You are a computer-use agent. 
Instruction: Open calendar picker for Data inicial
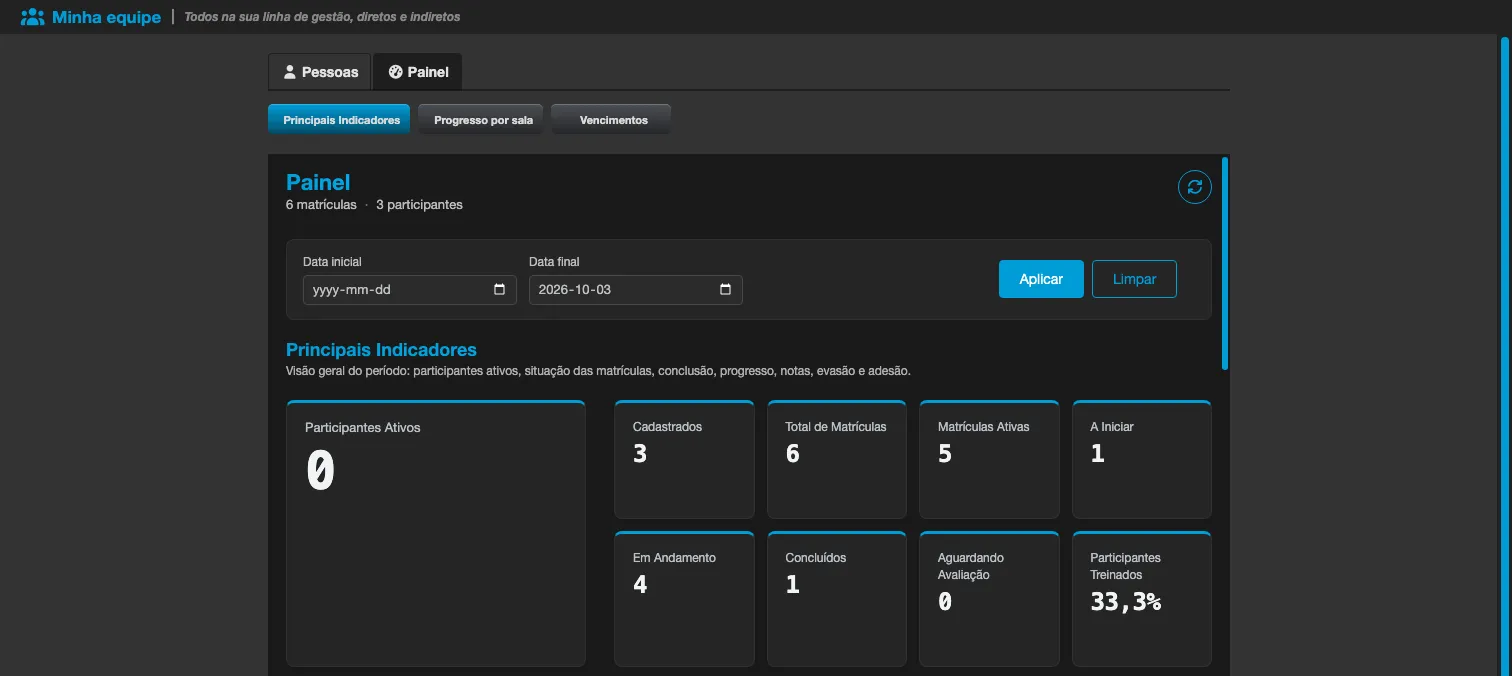coord(499,290)
